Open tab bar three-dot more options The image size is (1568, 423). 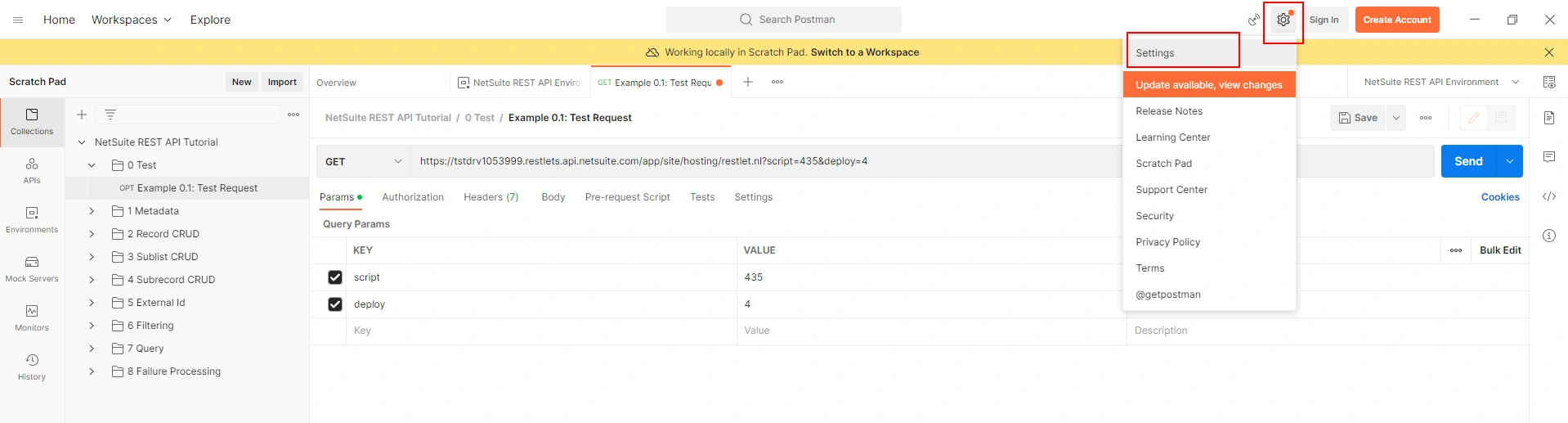pyautogui.click(x=777, y=82)
